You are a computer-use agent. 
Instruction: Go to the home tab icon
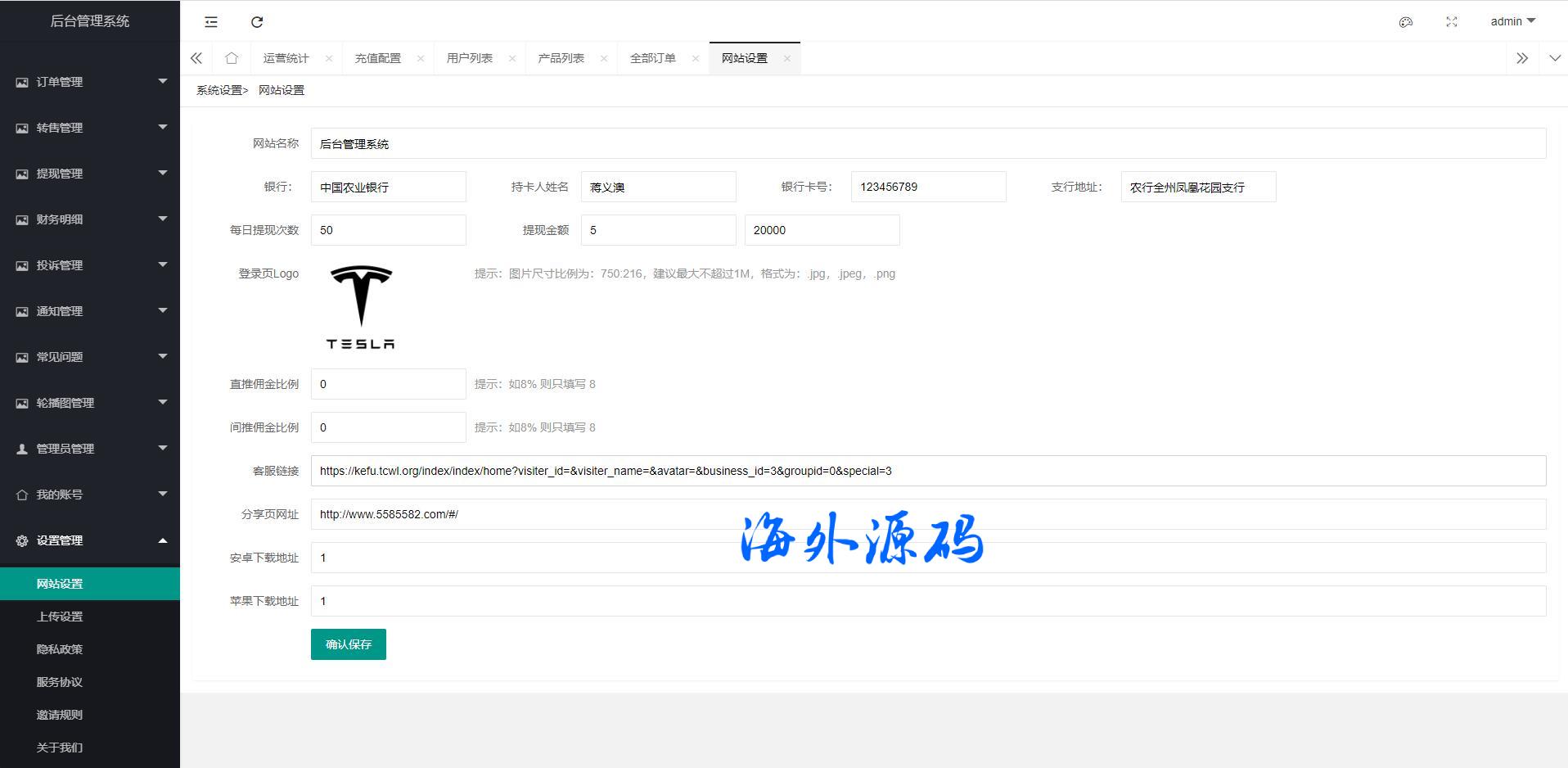click(x=232, y=58)
